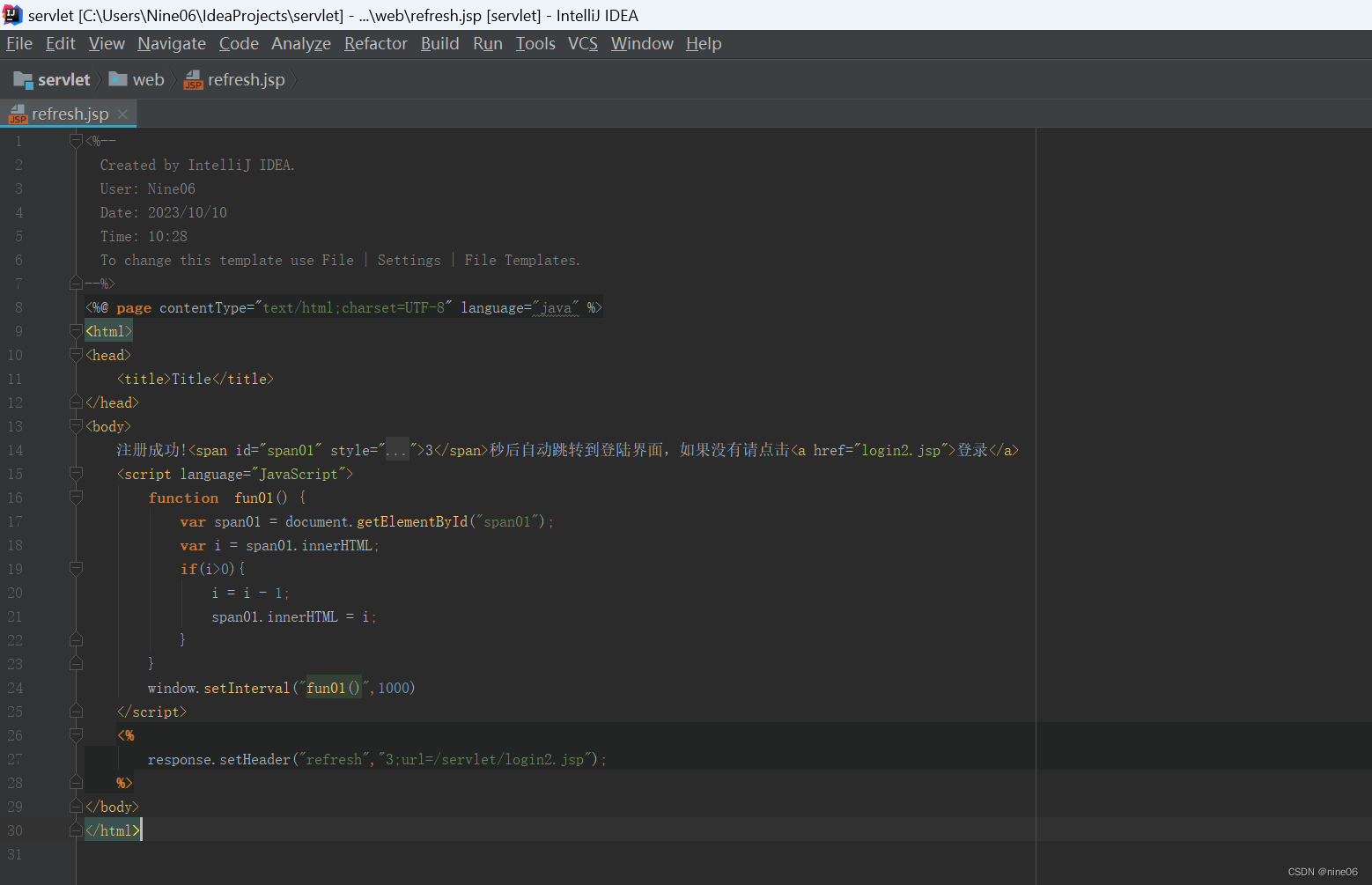This screenshot has width=1372, height=885.
Task: Collapse the fun01 function using its gutter fold arrow
Action: click(x=76, y=498)
